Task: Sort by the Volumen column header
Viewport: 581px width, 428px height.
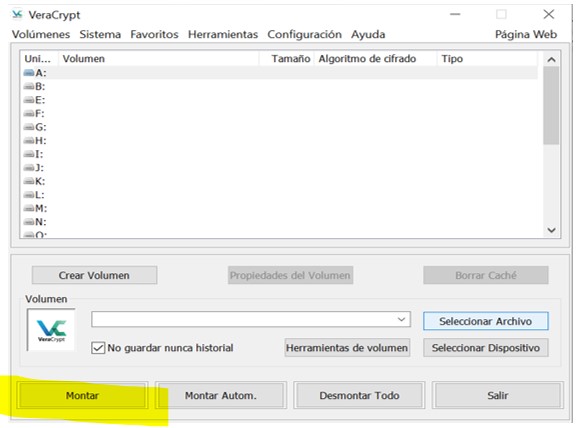Action: pos(159,59)
